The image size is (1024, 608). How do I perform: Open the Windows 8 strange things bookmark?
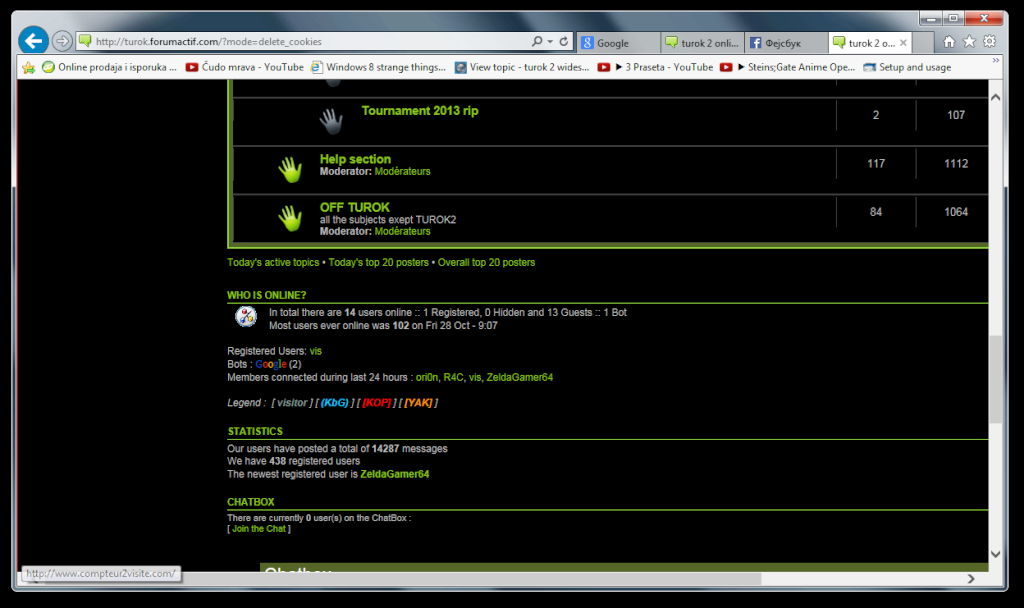379,67
